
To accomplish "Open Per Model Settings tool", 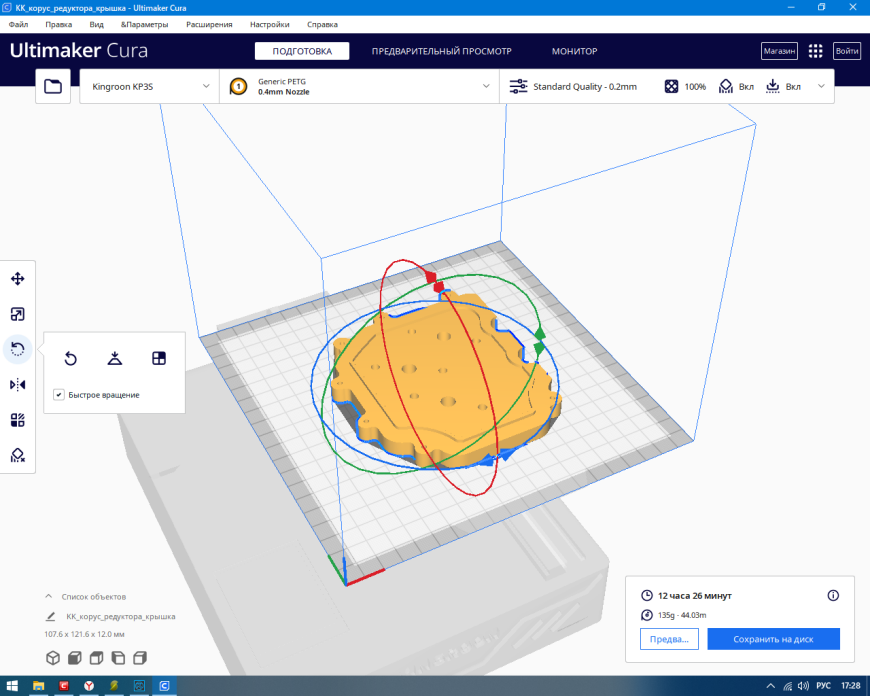I will click(x=18, y=420).
